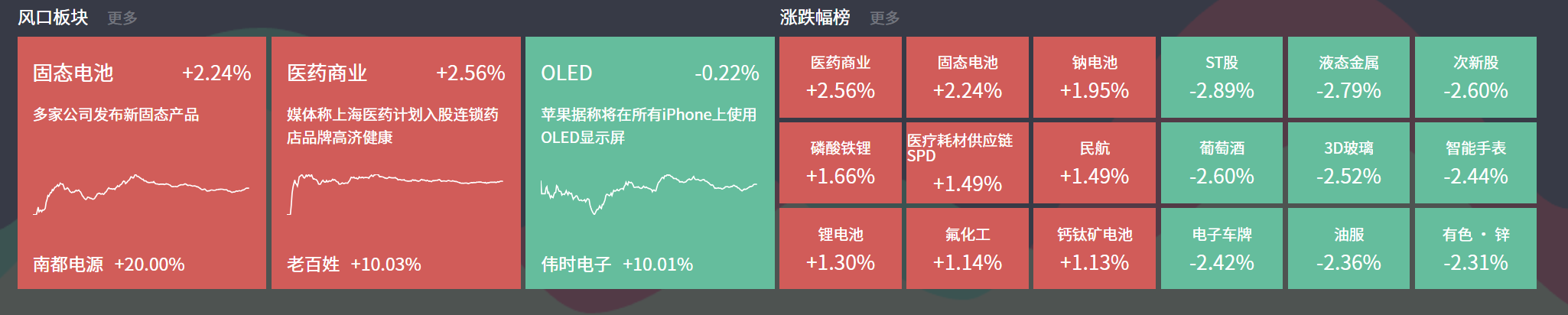Select the ST股 -2.89% tile
The height and width of the screenshot is (315, 1568).
click(1222, 77)
